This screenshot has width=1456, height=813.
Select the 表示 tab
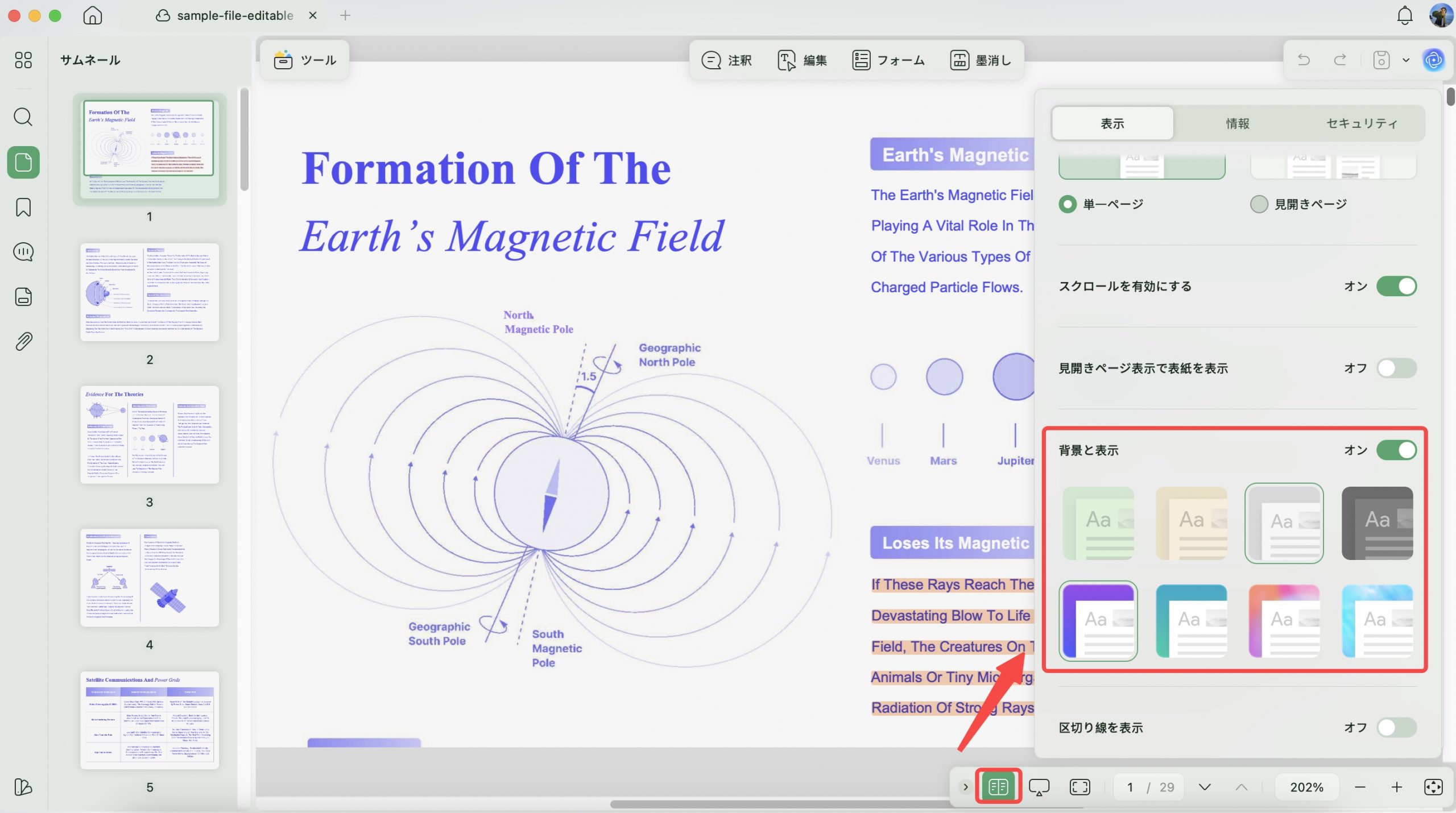[x=1112, y=123]
